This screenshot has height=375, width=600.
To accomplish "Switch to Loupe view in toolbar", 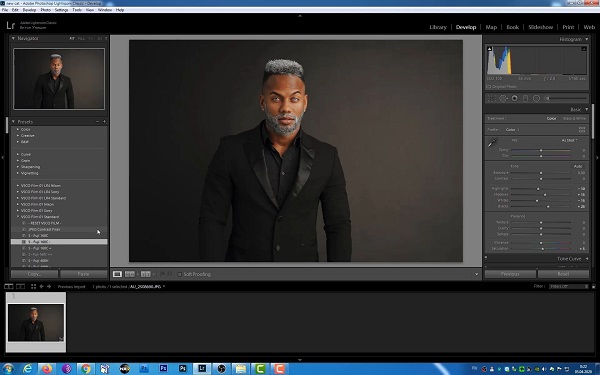I will [x=117, y=274].
